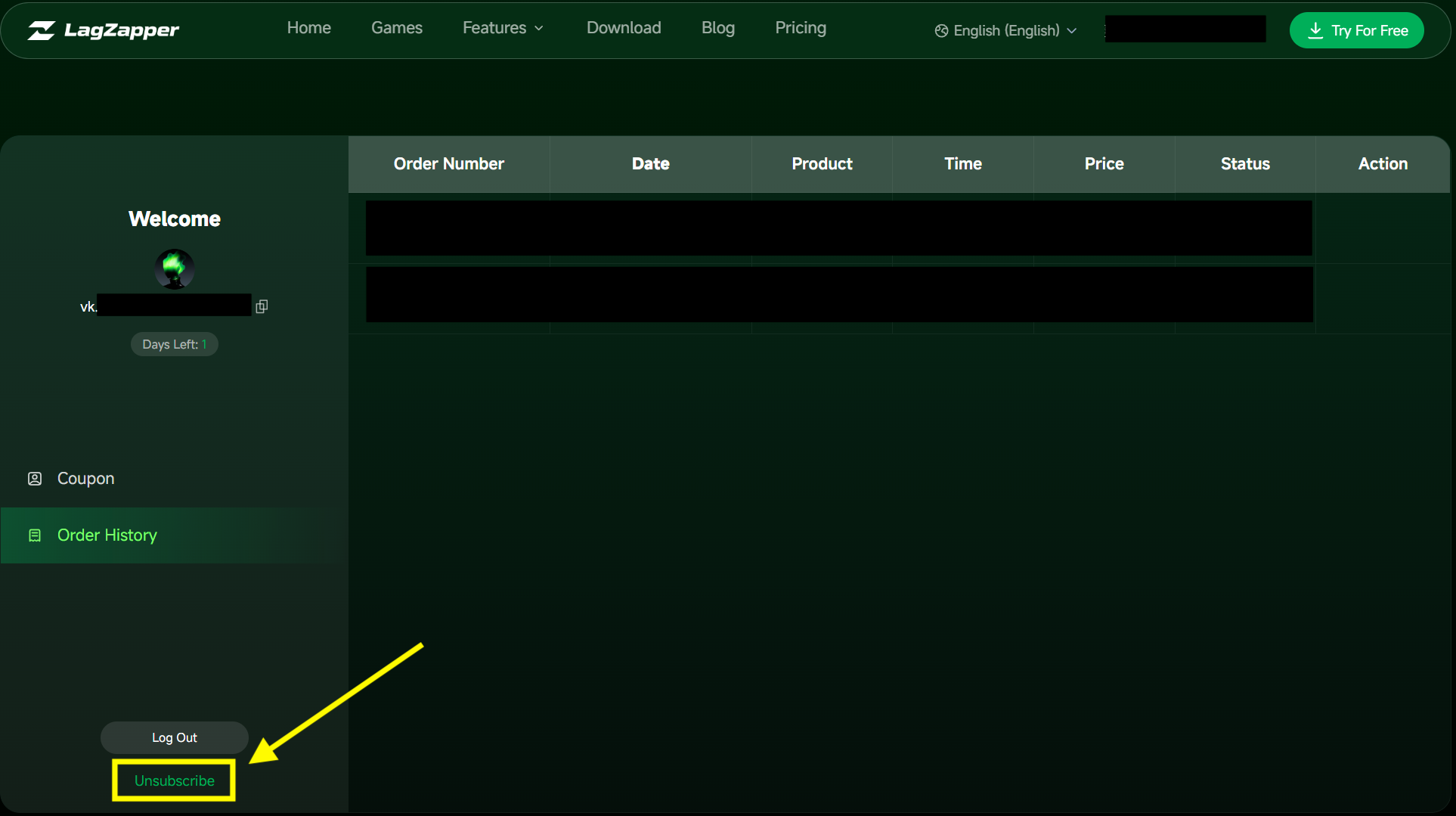Click the Coupon sidebar icon
This screenshot has height=816, width=1456.
click(35, 479)
